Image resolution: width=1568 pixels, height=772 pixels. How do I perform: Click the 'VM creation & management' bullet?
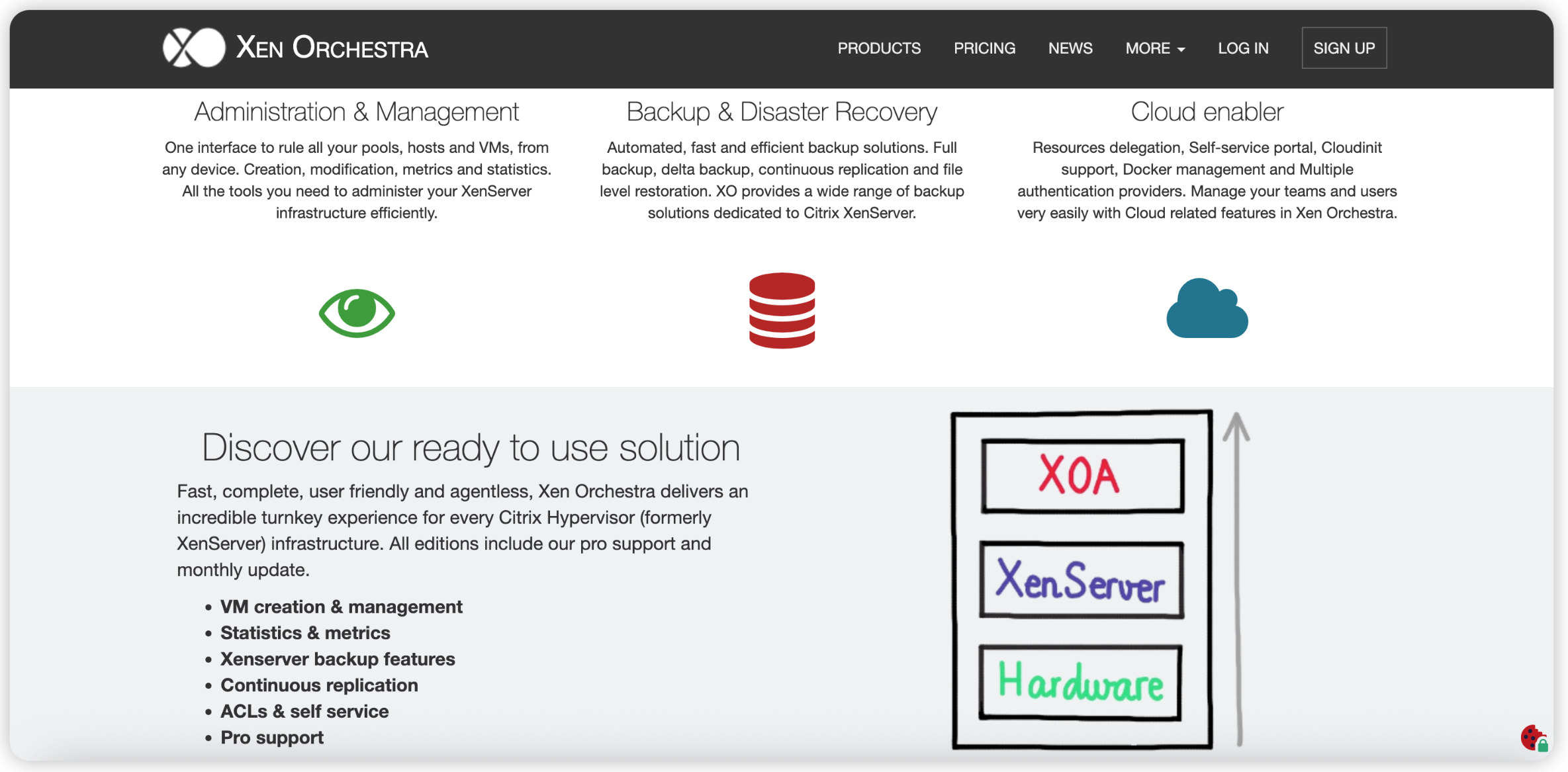[342, 607]
